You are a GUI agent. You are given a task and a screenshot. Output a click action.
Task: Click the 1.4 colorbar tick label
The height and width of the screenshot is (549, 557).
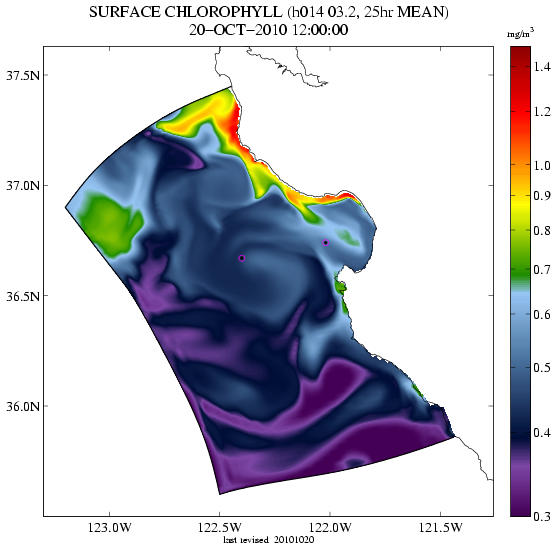(x=542, y=66)
